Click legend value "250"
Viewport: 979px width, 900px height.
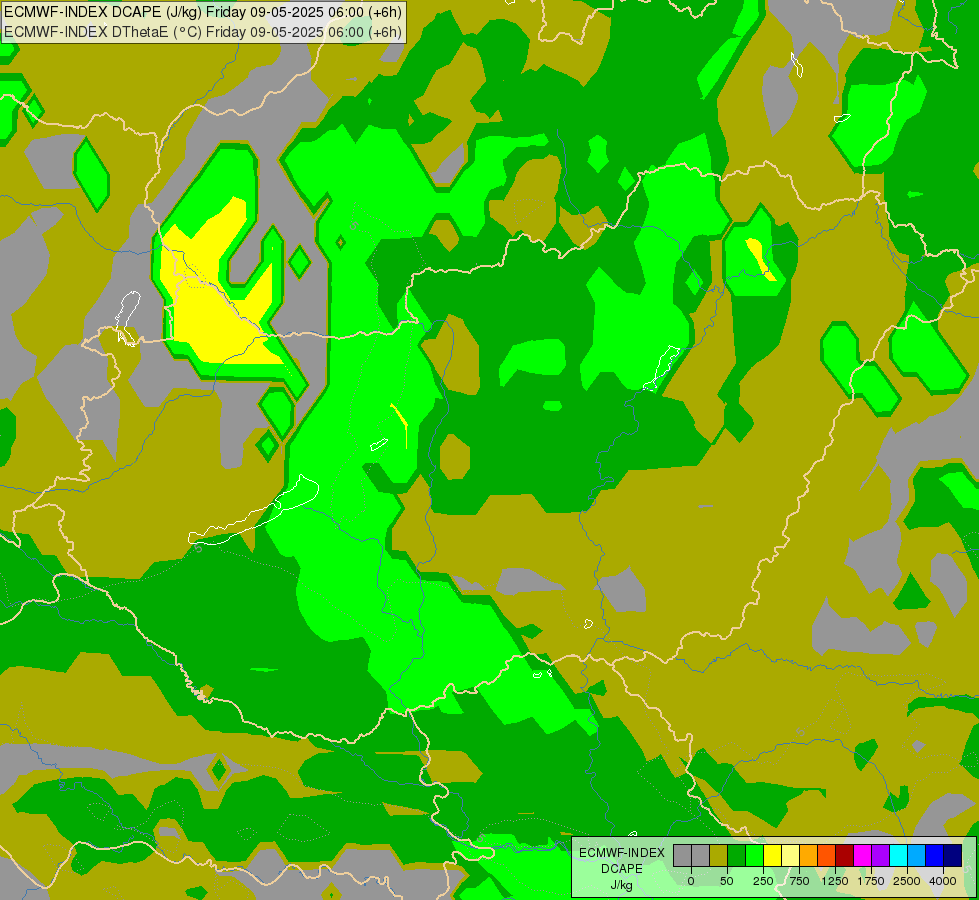point(763,881)
